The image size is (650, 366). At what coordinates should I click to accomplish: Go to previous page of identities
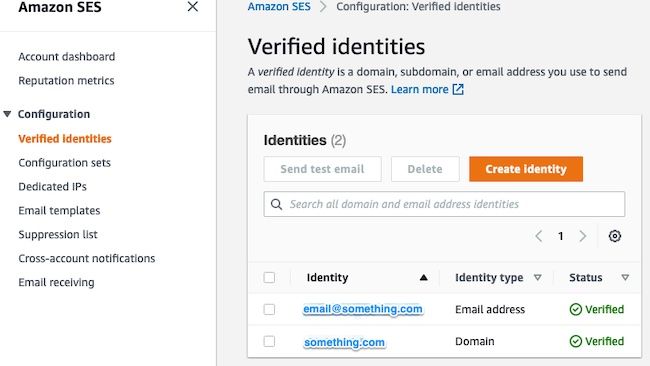tap(538, 236)
